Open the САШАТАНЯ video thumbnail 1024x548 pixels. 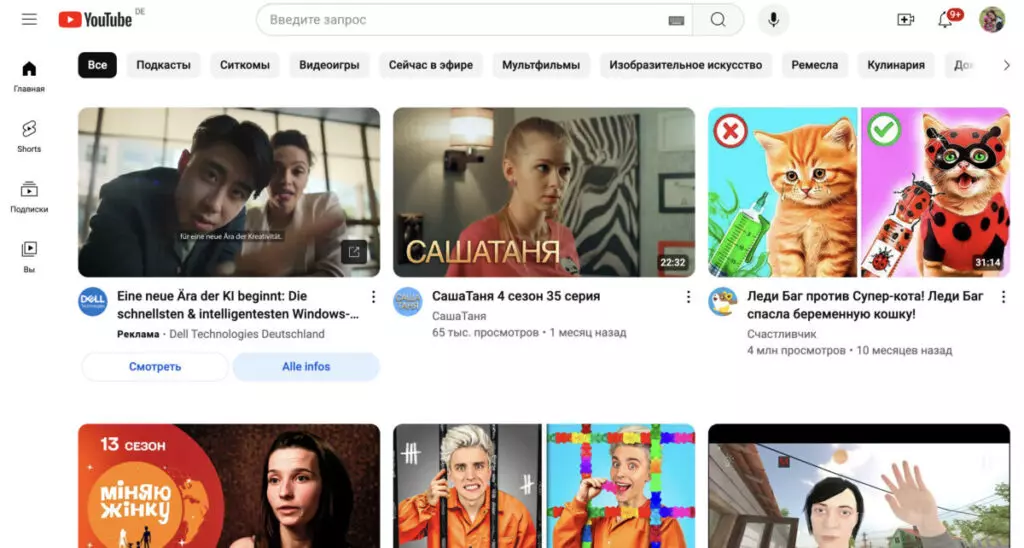pyautogui.click(x=544, y=192)
